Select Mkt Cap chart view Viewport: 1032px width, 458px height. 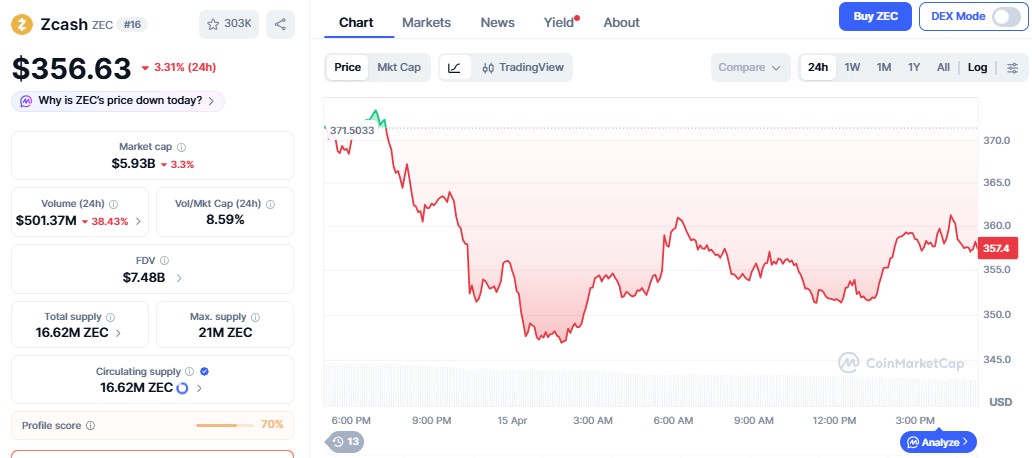click(399, 67)
